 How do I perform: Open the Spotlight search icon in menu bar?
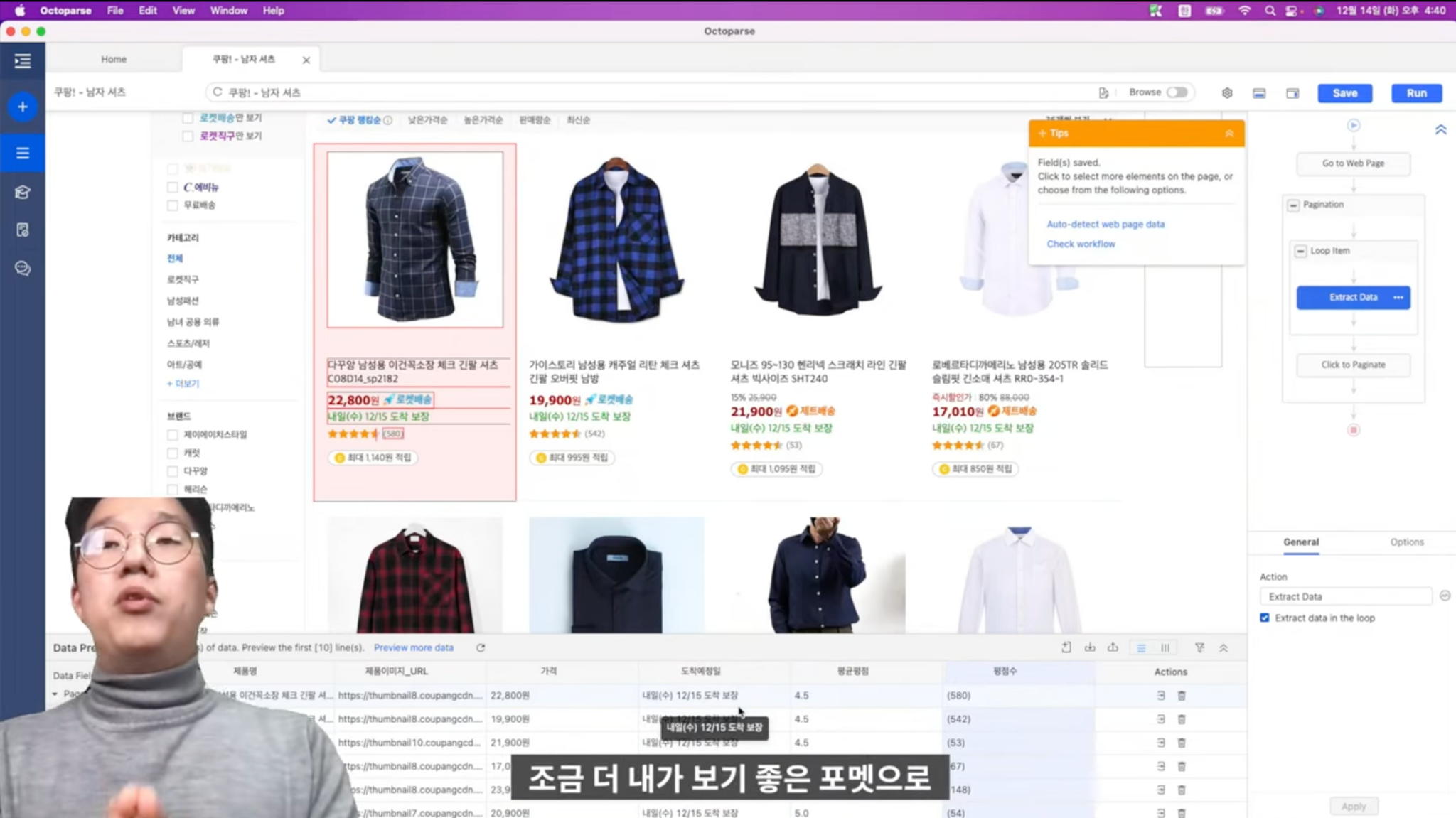(x=1270, y=11)
